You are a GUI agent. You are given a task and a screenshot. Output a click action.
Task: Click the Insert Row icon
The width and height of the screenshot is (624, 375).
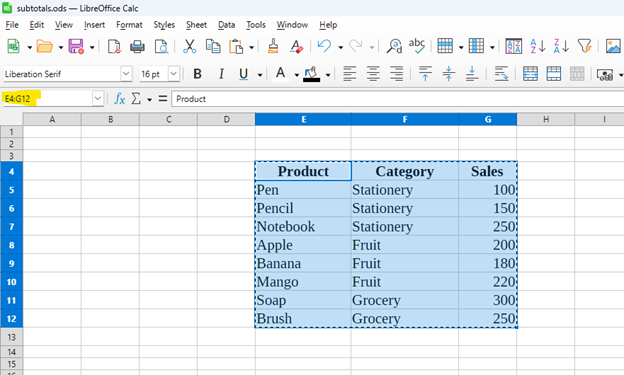click(445, 46)
